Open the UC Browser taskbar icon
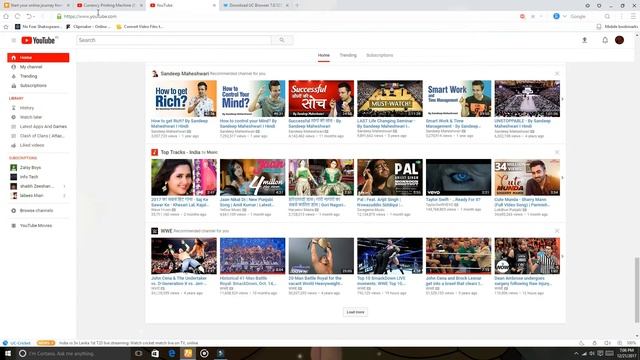The image size is (640, 360). (188, 353)
